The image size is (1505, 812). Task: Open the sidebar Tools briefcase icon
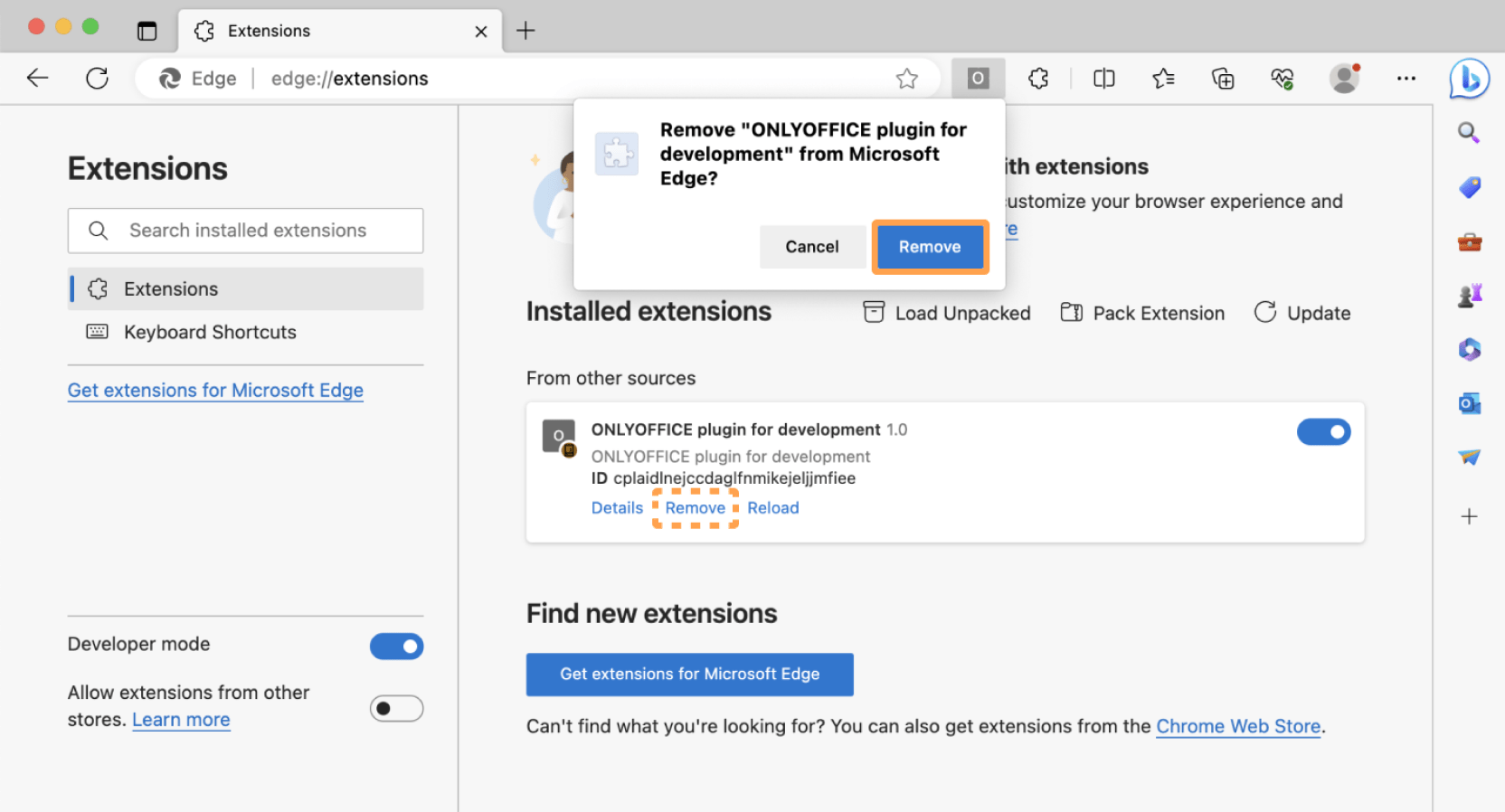point(1469,241)
